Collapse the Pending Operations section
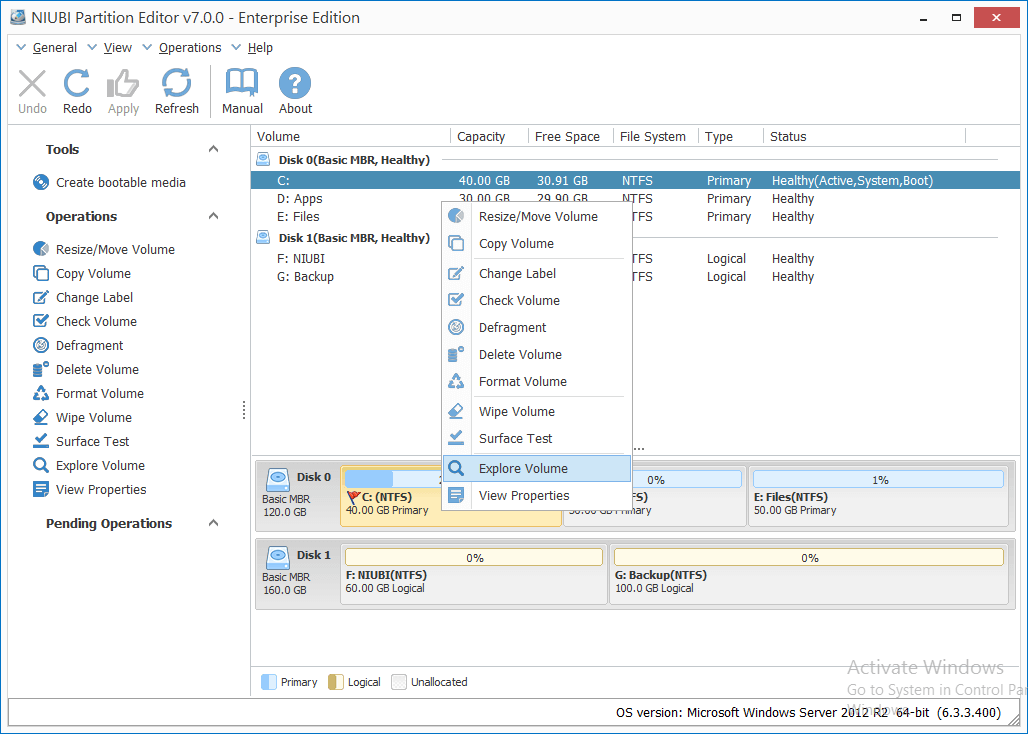 (213, 522)
